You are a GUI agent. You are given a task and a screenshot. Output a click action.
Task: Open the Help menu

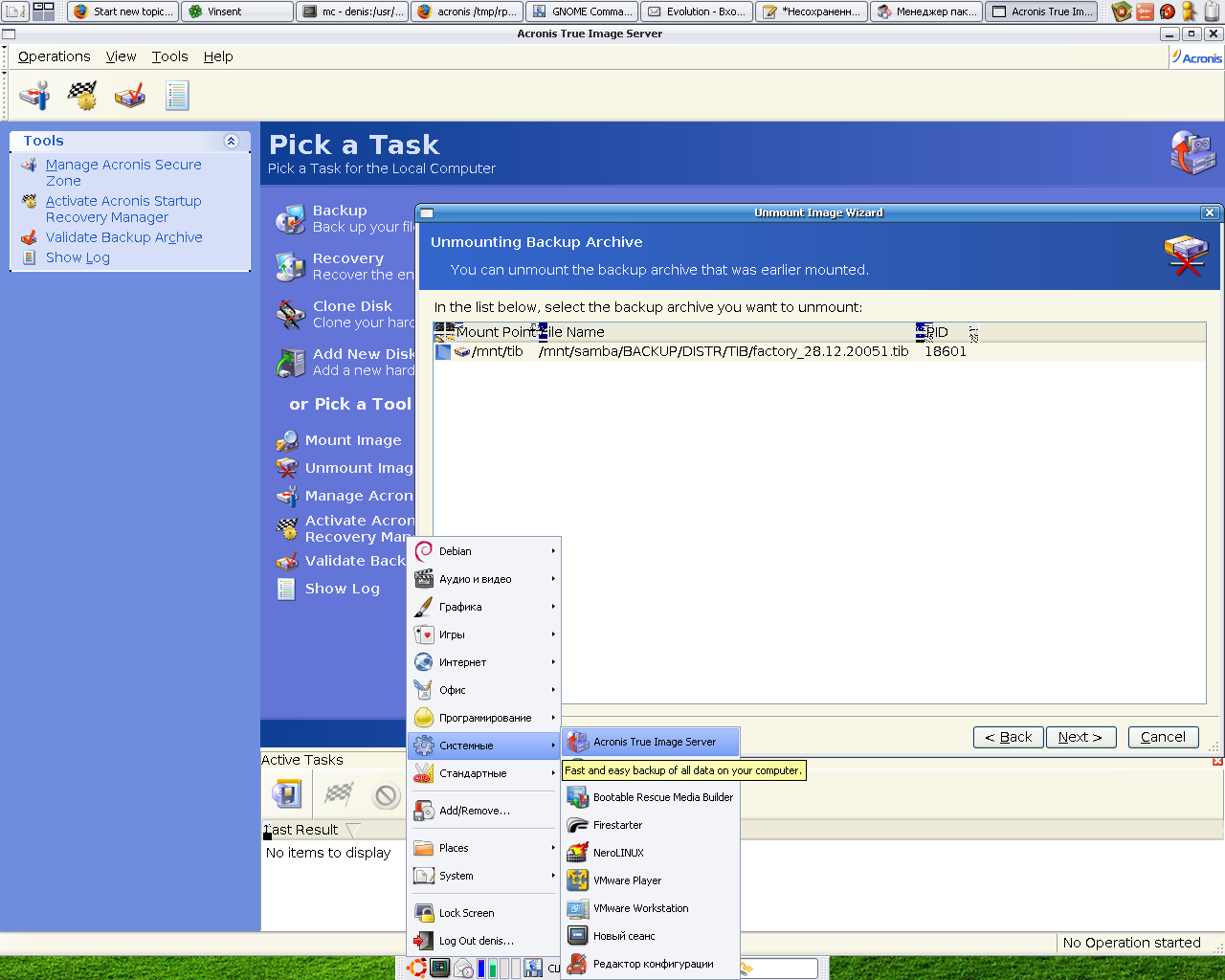point(218,56)
